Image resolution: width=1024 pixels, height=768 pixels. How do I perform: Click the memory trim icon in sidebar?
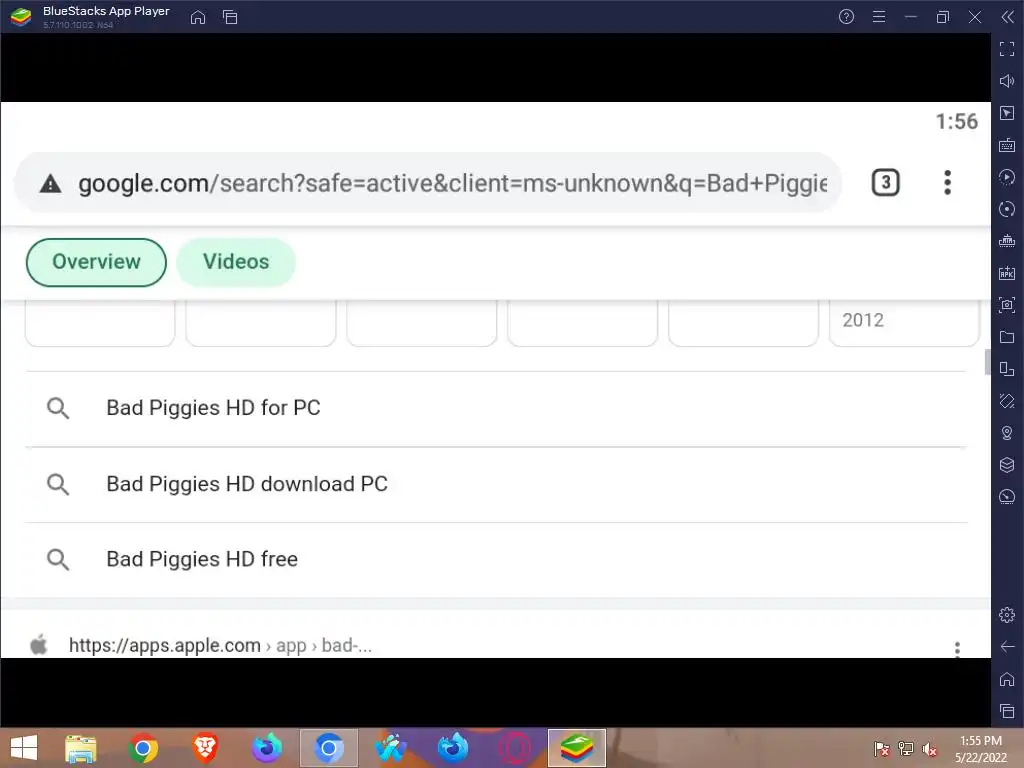(x=1007, y=241)
